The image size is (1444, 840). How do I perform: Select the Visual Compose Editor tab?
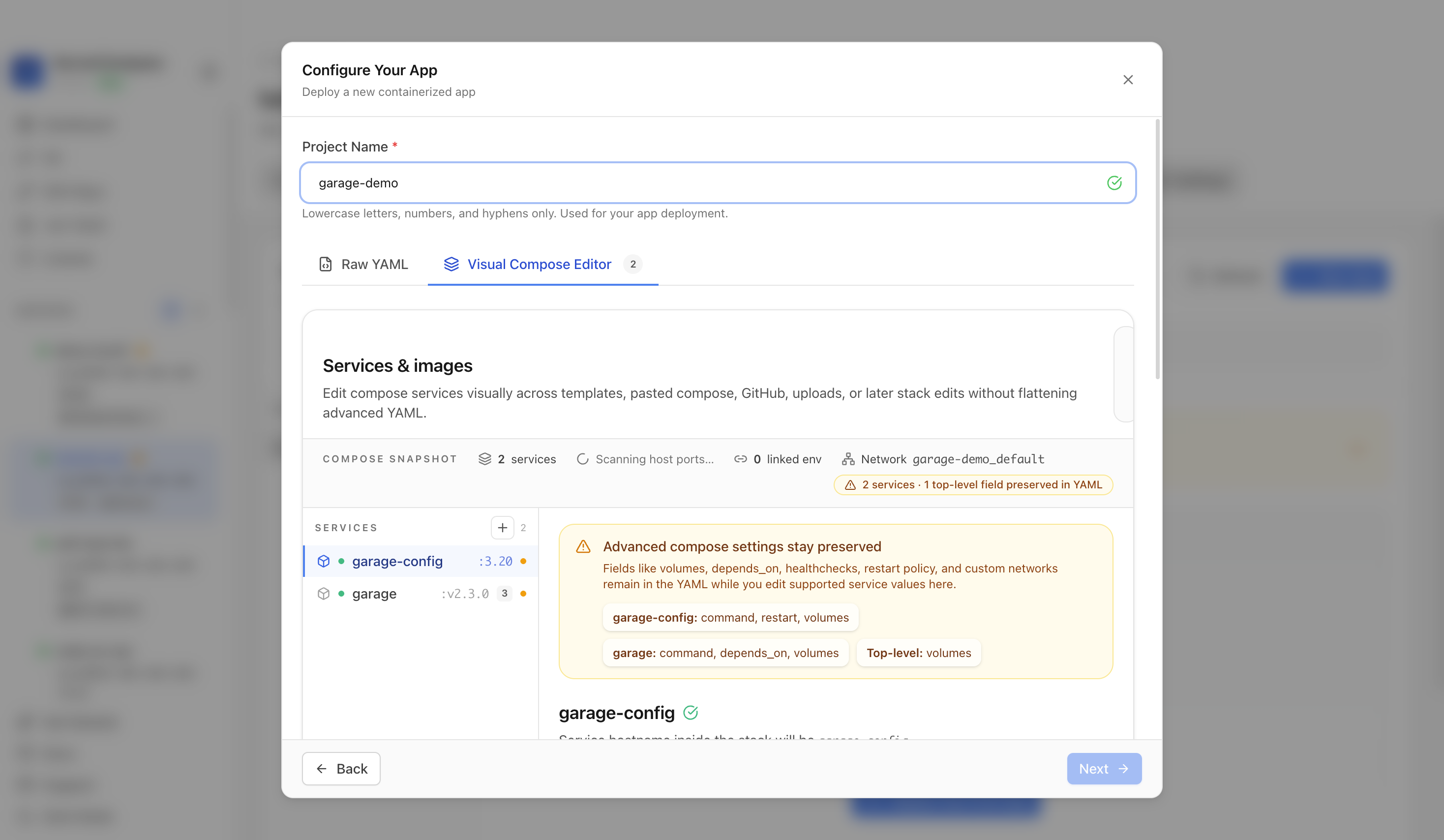[542, 264]
